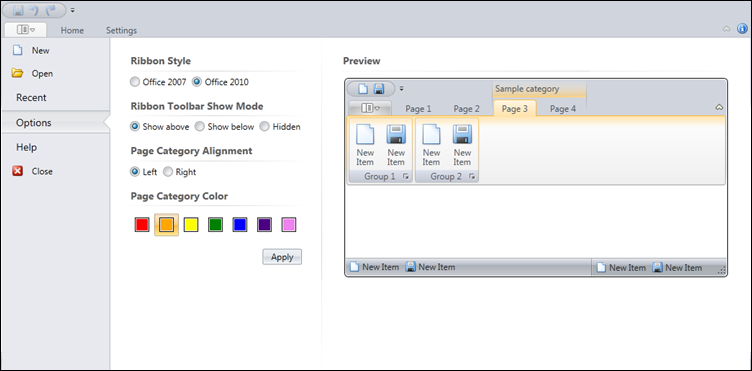Set page category alignment to Right
The width and height of the screenshot is (752, 371).
pos(180,172)
